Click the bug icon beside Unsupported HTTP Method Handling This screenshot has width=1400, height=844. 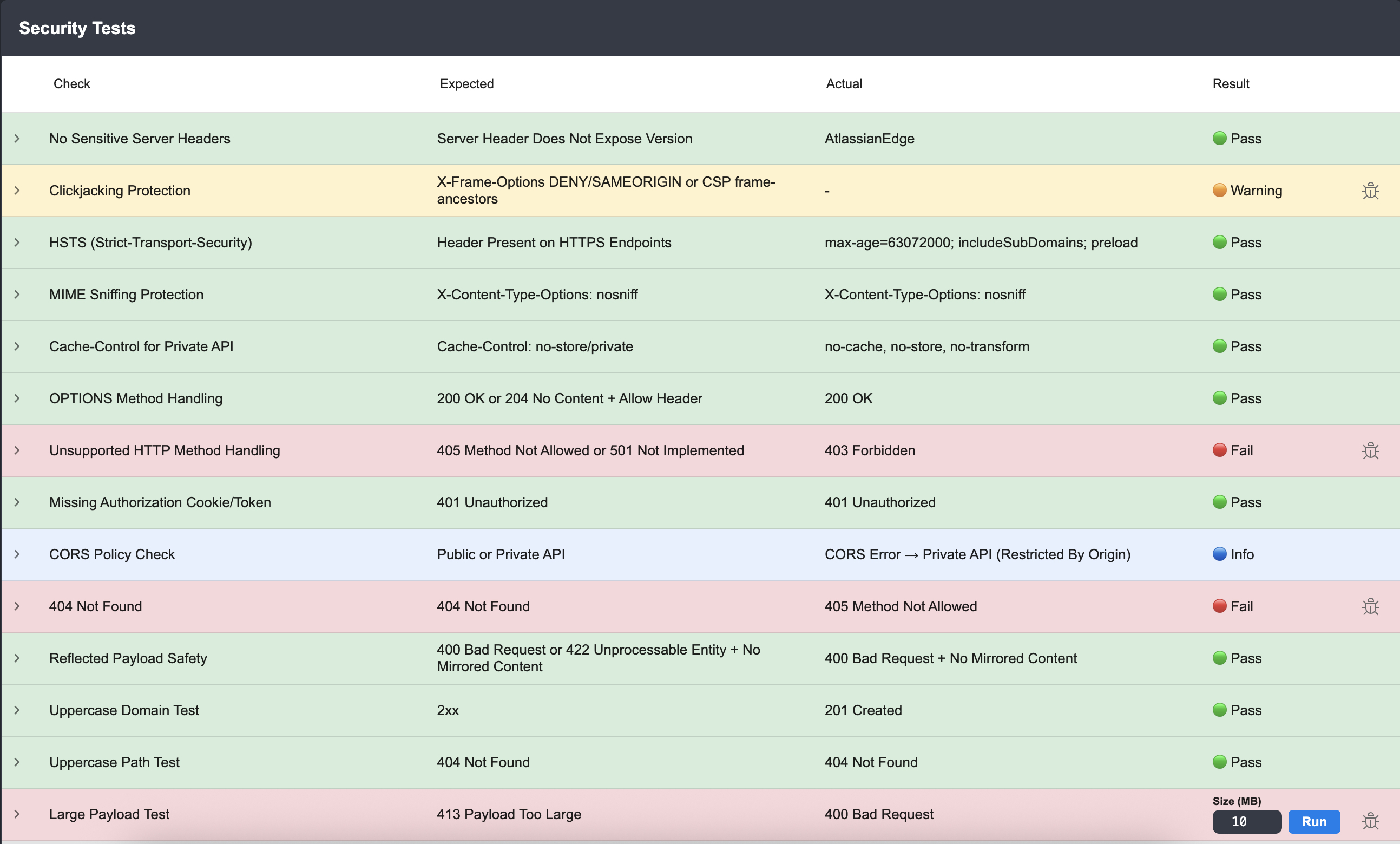pyautogui.click(x=1371, y=450)
